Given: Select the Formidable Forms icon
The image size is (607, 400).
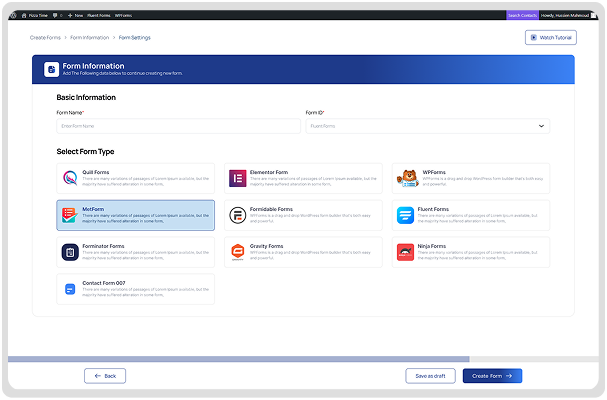Looking at the screenshot, I should [238, 215].
